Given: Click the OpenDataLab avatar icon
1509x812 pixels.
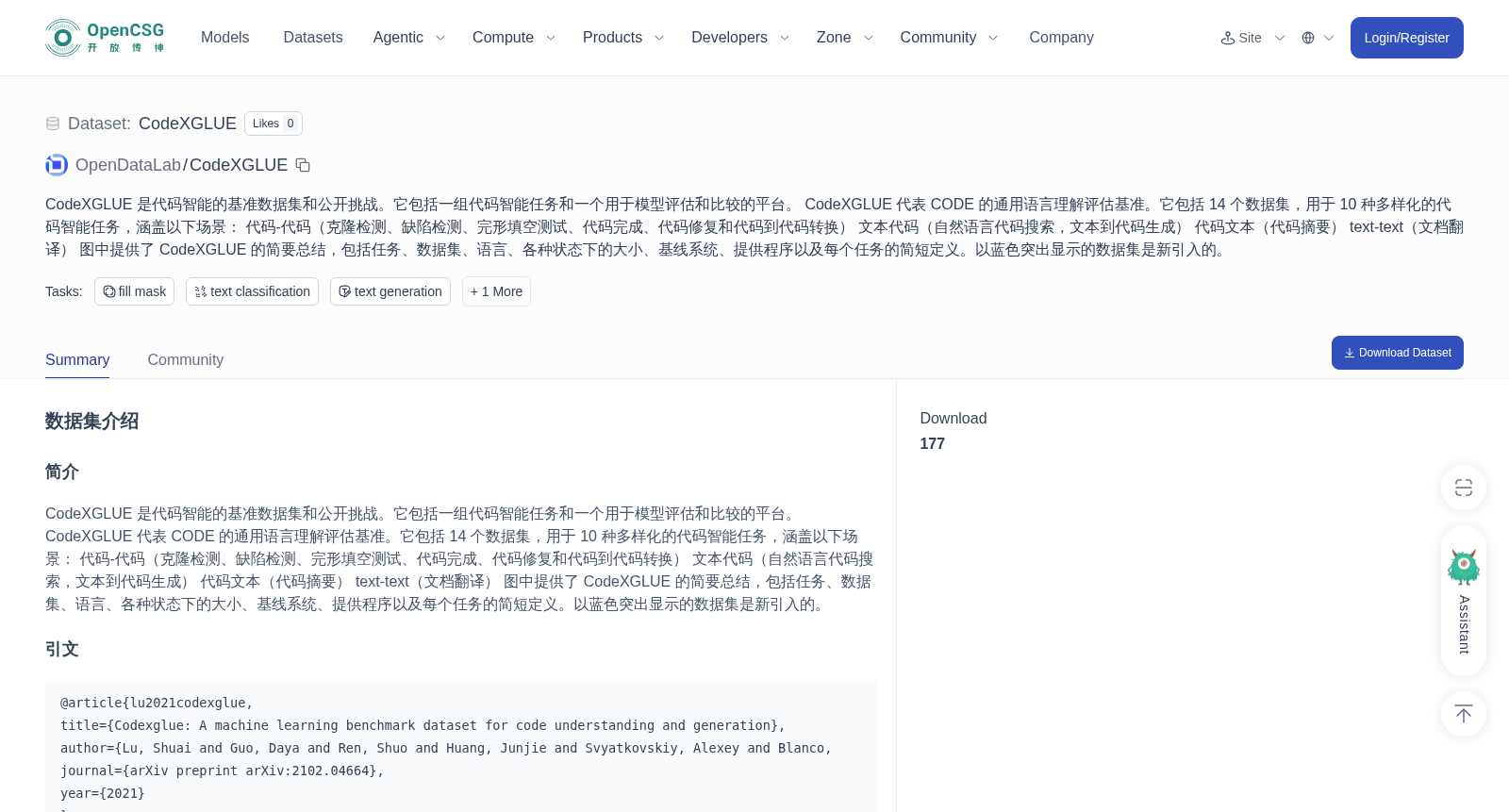Looking at the screenshot, I should [57, 165].
